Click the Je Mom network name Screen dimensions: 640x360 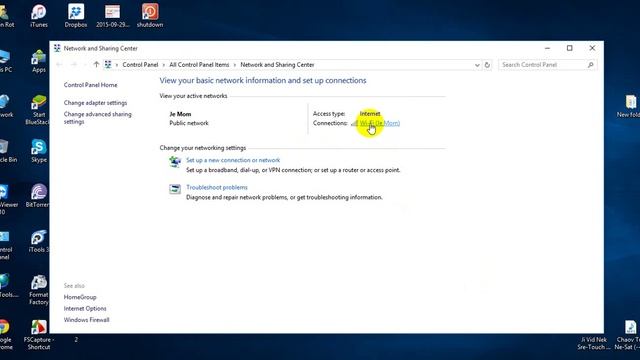(180, 114)
